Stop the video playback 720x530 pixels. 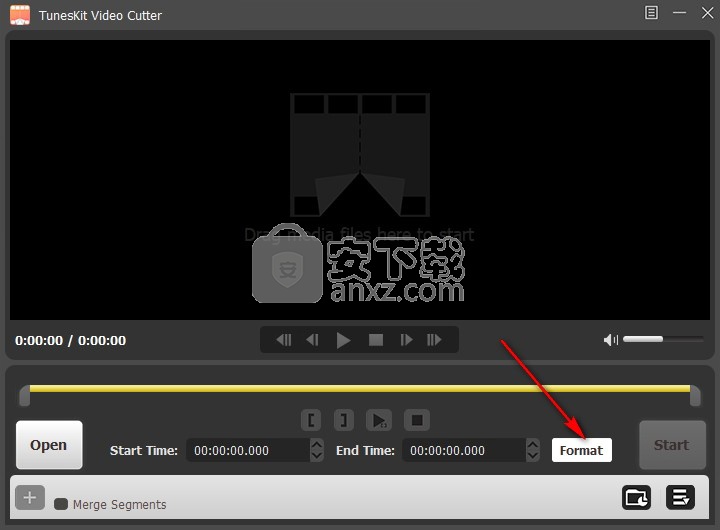tap(376, 340)
